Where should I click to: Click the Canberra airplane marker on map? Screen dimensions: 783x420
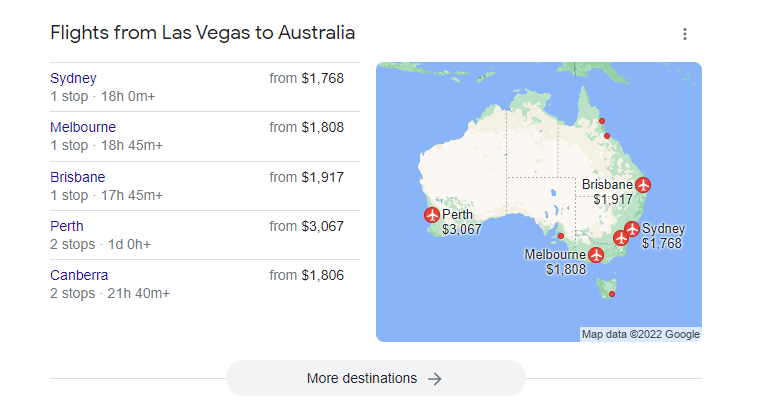pos(621,238)
